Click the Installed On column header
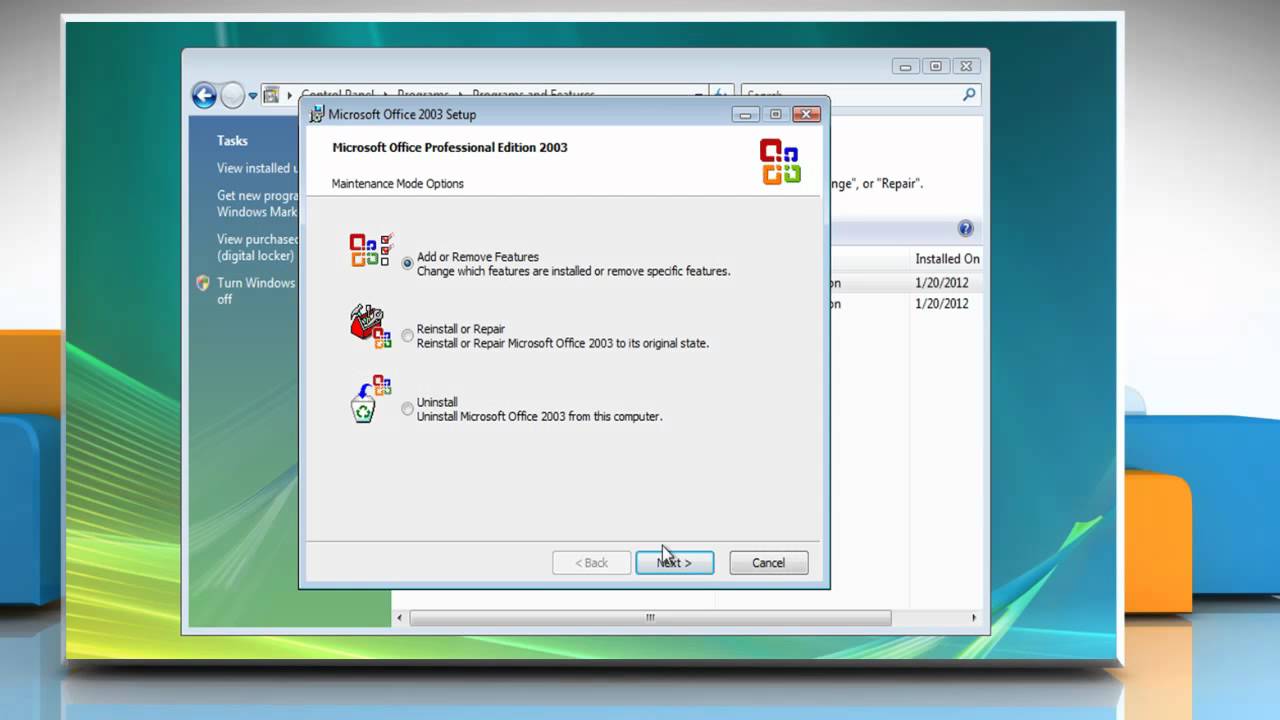 pyautogui.click(x=946, y=259)
